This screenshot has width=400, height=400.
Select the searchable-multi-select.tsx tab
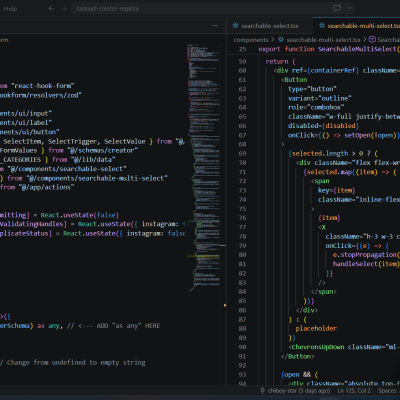point(358,26)
